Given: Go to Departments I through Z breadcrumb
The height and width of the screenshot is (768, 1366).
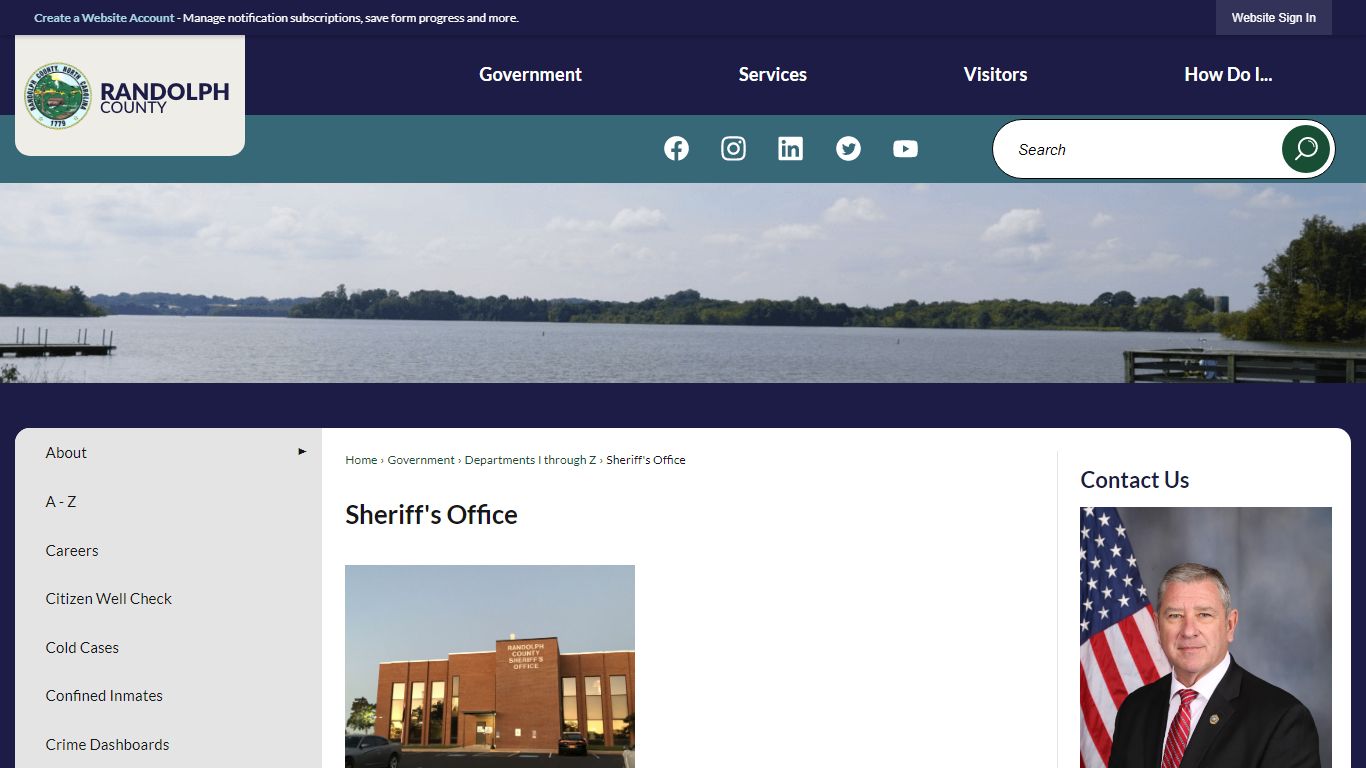Looking at the screenshot, I should pos(530,460).
